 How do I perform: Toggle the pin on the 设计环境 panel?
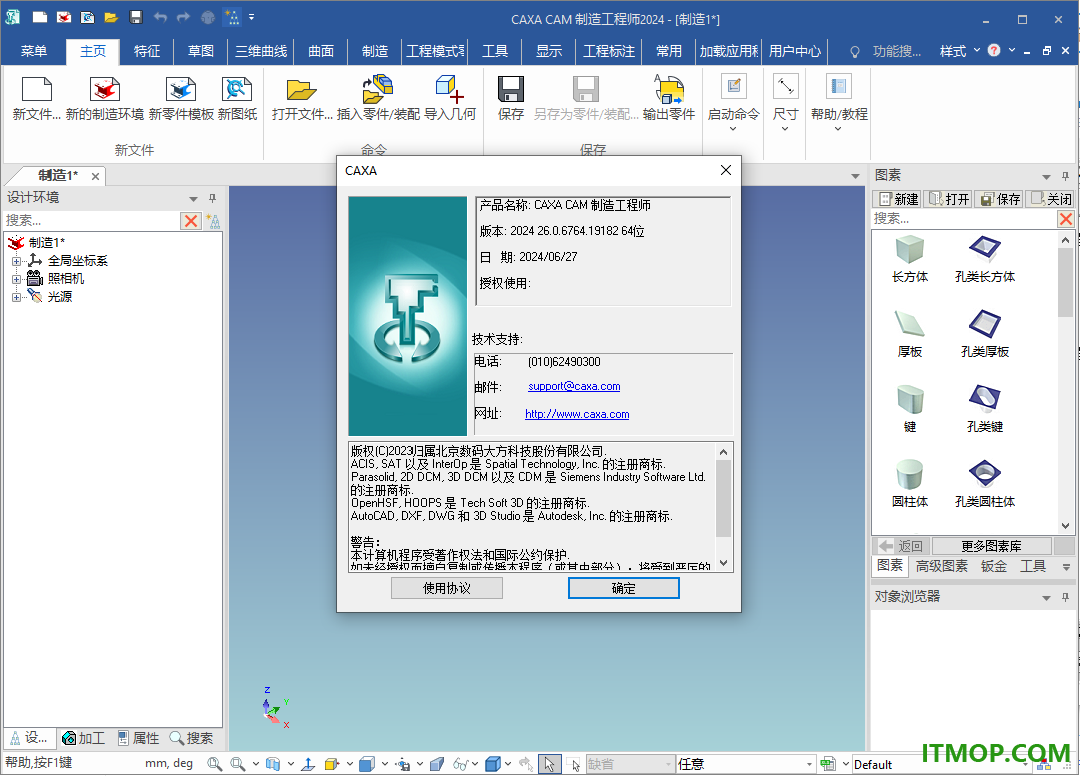(212, 198)
